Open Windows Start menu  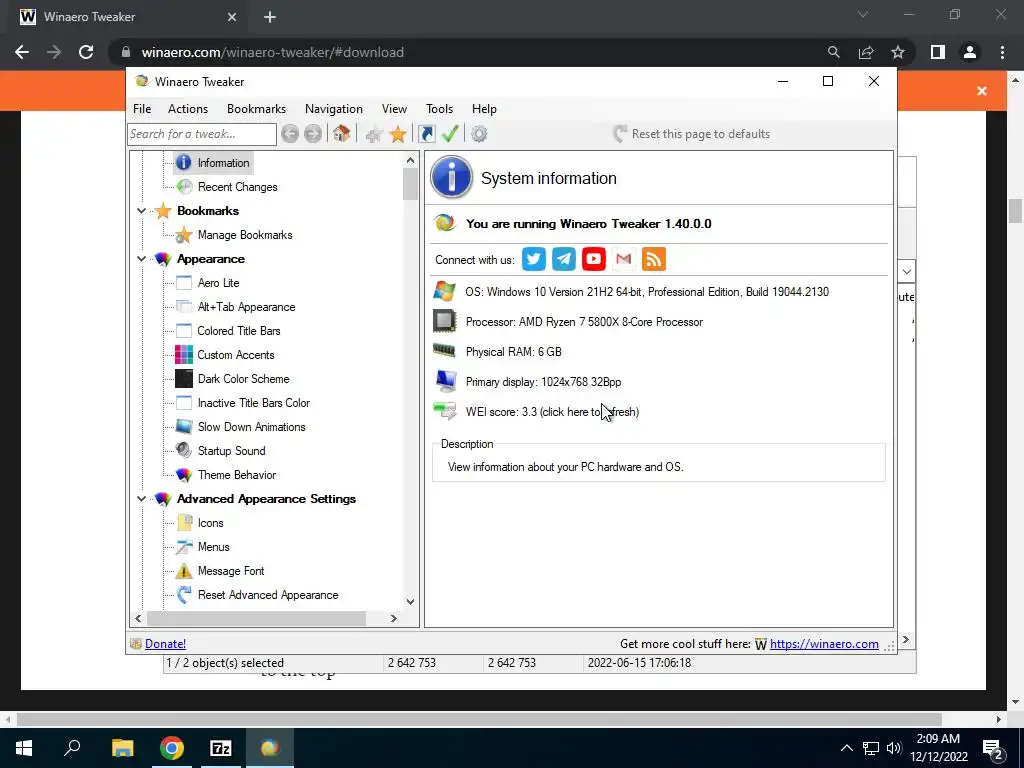click(x=24, y=748)
